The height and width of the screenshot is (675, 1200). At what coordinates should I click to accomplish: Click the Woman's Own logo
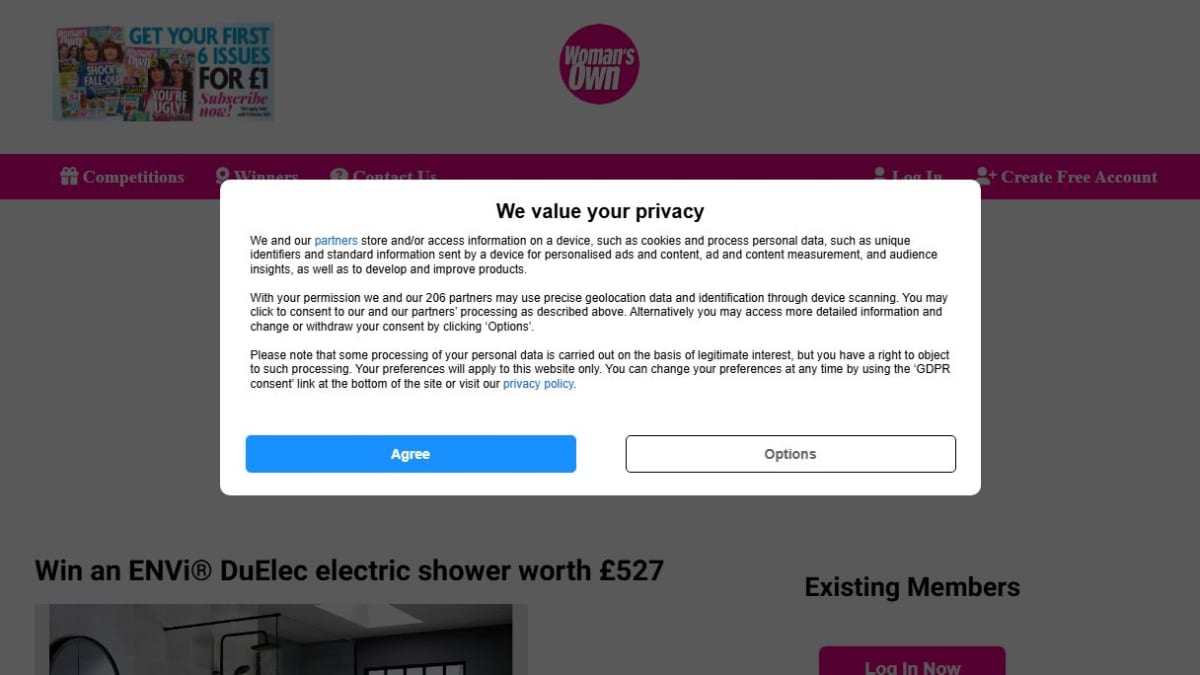click(599, 64)
